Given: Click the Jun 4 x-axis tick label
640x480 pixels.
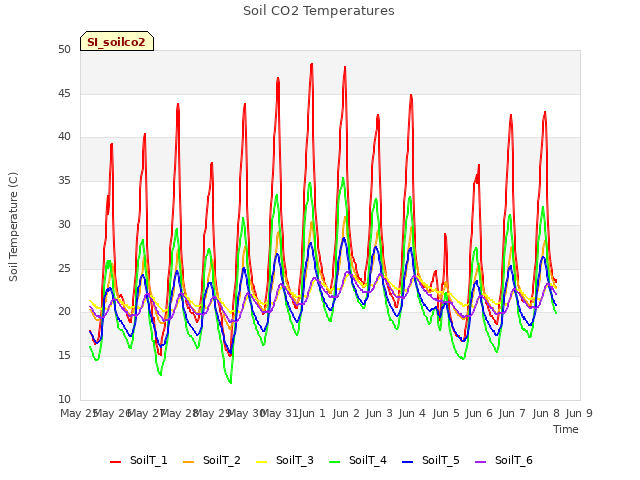Looking at the screenshot, I should [x=412, y=413].
